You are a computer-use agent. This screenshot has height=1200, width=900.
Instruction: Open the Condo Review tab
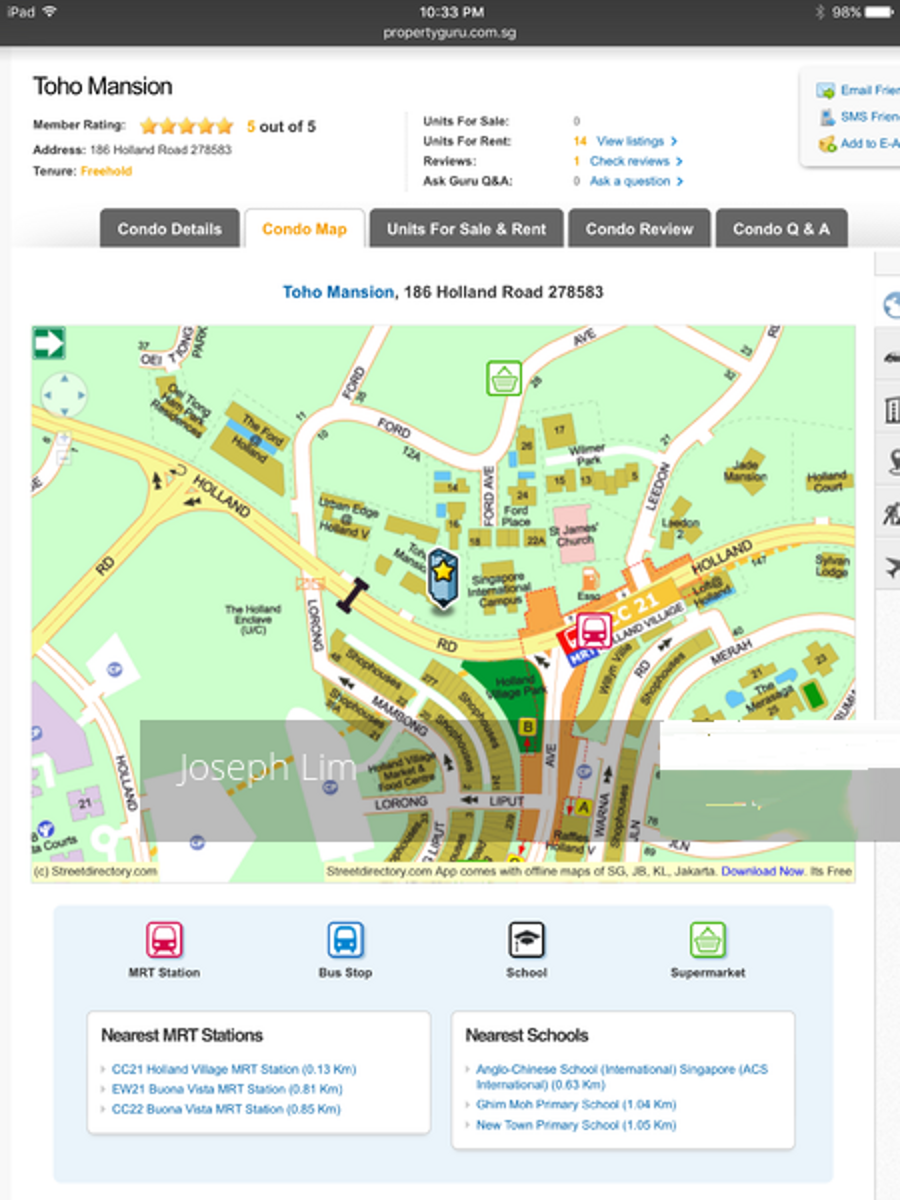point(639,229)
